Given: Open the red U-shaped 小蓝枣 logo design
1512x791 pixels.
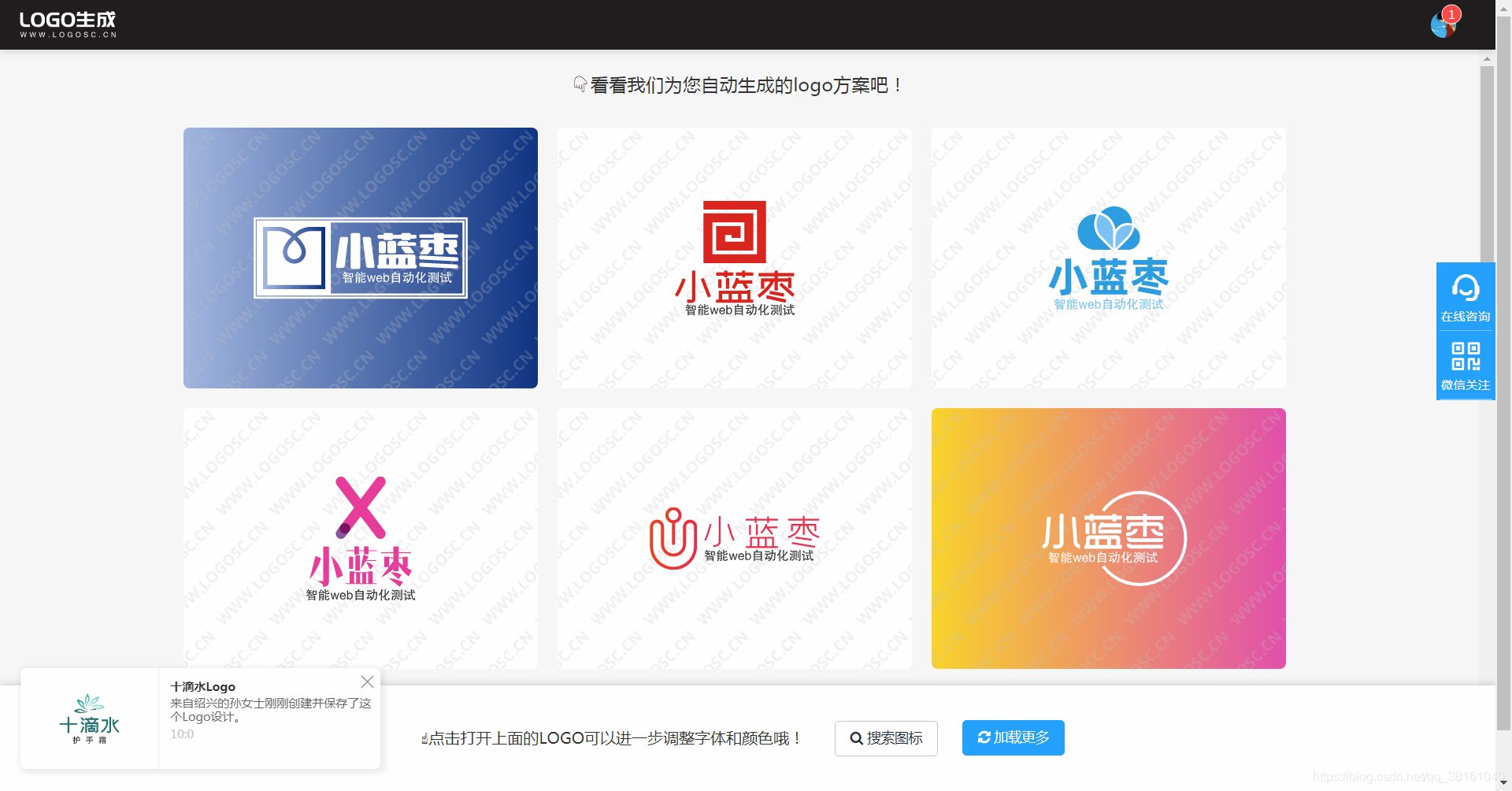Looking at the screenshot, I should tap(734, 538).
